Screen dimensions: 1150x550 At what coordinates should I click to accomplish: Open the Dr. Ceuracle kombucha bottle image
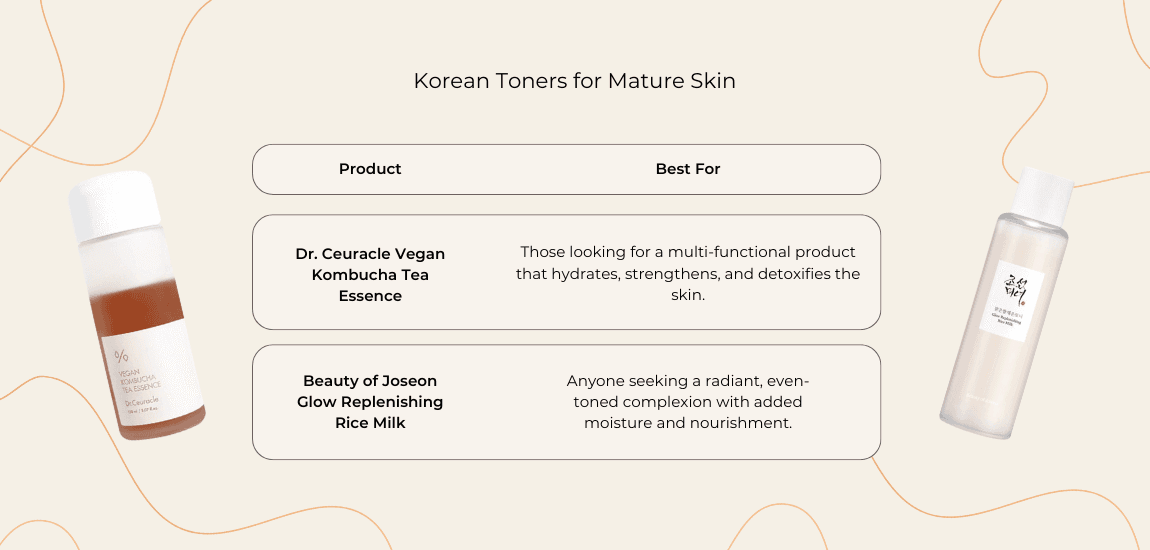135,310
